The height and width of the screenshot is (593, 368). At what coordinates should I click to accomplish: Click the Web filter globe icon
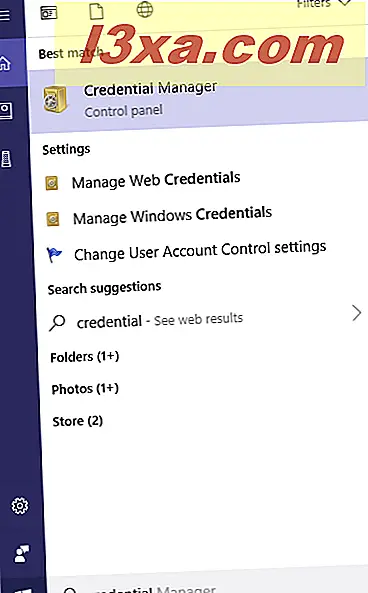145,9
